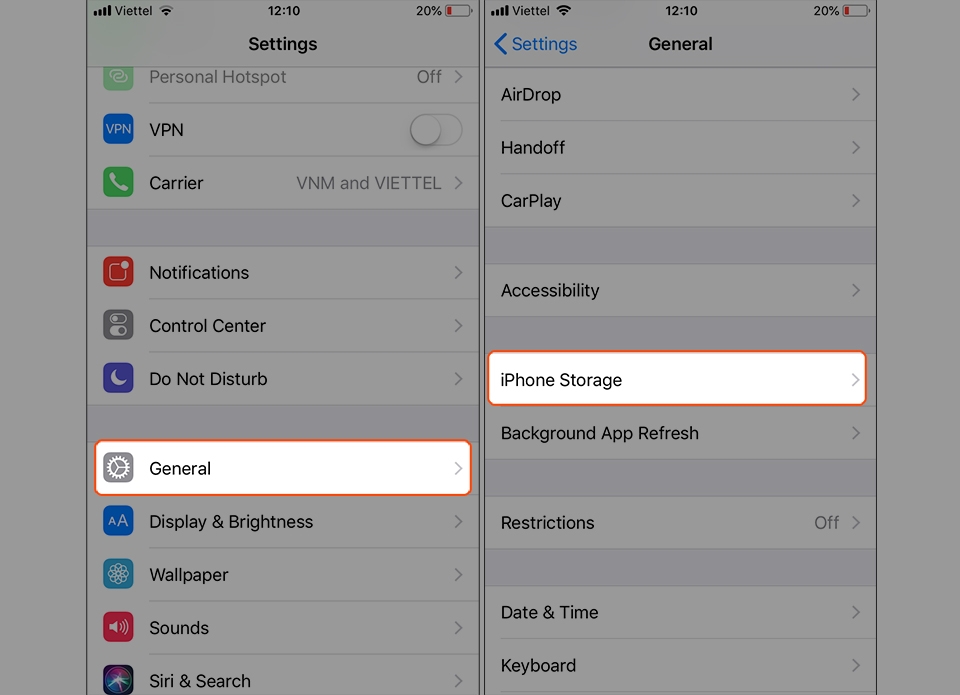Tap the Sounds speaker icon

pyautogui.click(x=118, y=627)
